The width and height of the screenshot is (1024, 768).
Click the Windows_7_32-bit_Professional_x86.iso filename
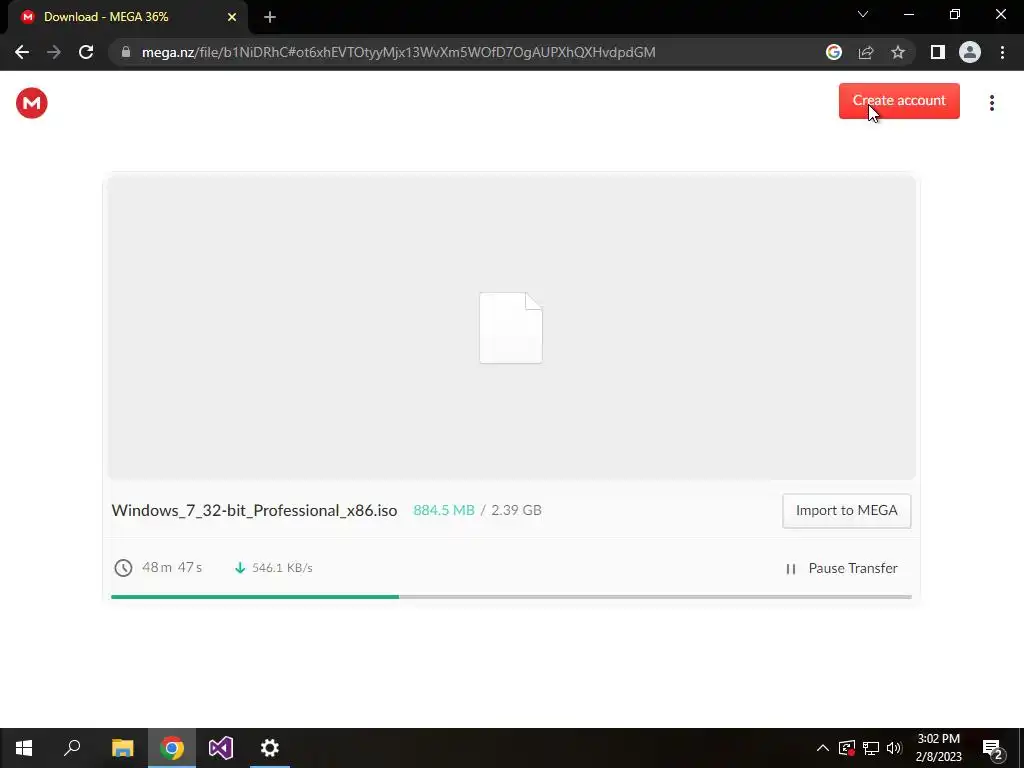pos(254,511)
